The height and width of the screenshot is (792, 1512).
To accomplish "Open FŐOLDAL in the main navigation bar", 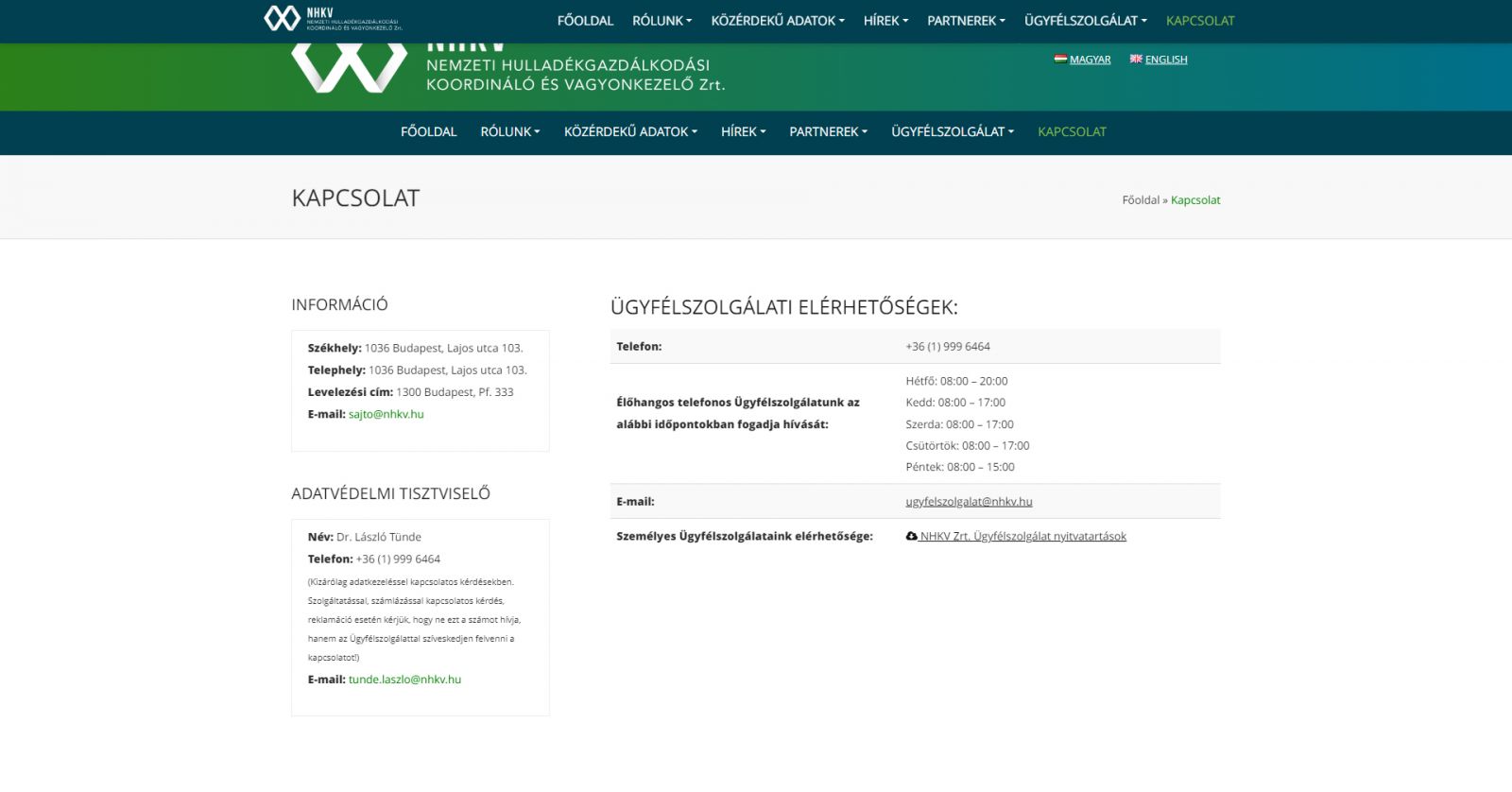I will [x=428, y=132].
